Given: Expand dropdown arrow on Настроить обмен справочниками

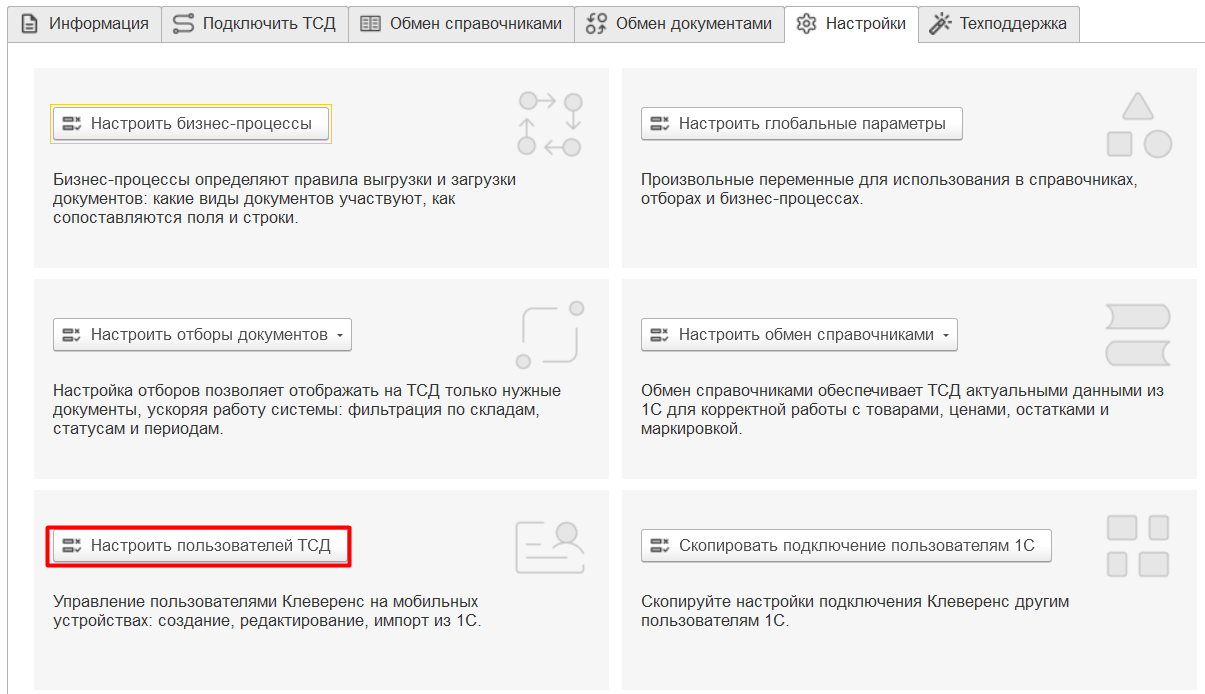Looking at the screenshot, I should pos(945,335).
